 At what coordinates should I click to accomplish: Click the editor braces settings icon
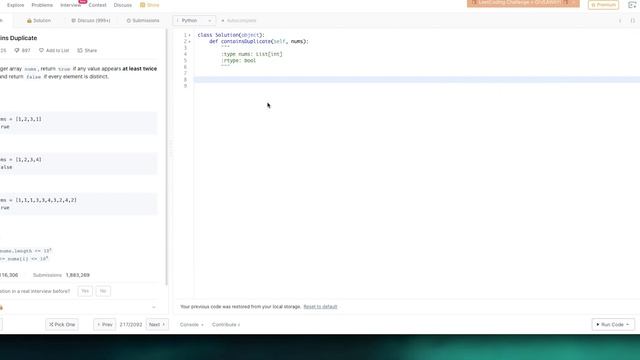633,20
